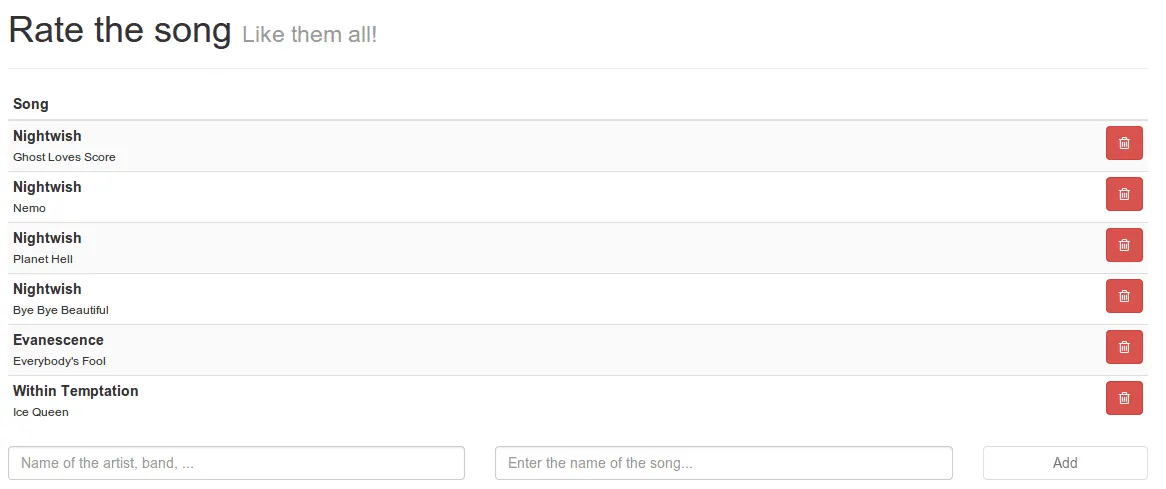The width and height of the screenshot is (1166, 489).
Task: Click the Nemo song title
Action: click(29, 208)
